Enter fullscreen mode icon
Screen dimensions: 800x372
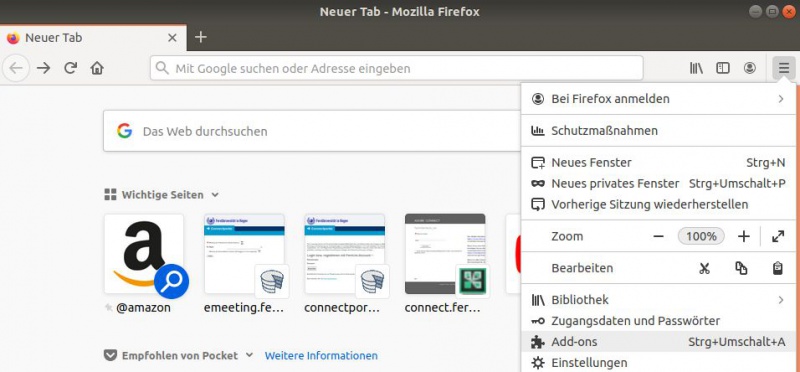[x=778, y=236]
